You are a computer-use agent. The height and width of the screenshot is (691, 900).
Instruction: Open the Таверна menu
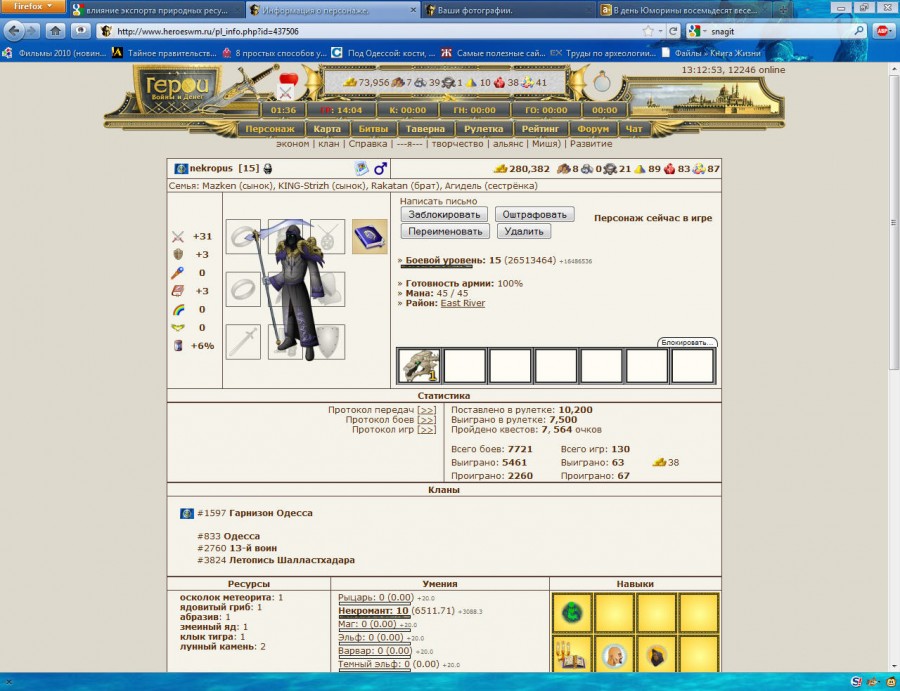(x=425, y=129)
